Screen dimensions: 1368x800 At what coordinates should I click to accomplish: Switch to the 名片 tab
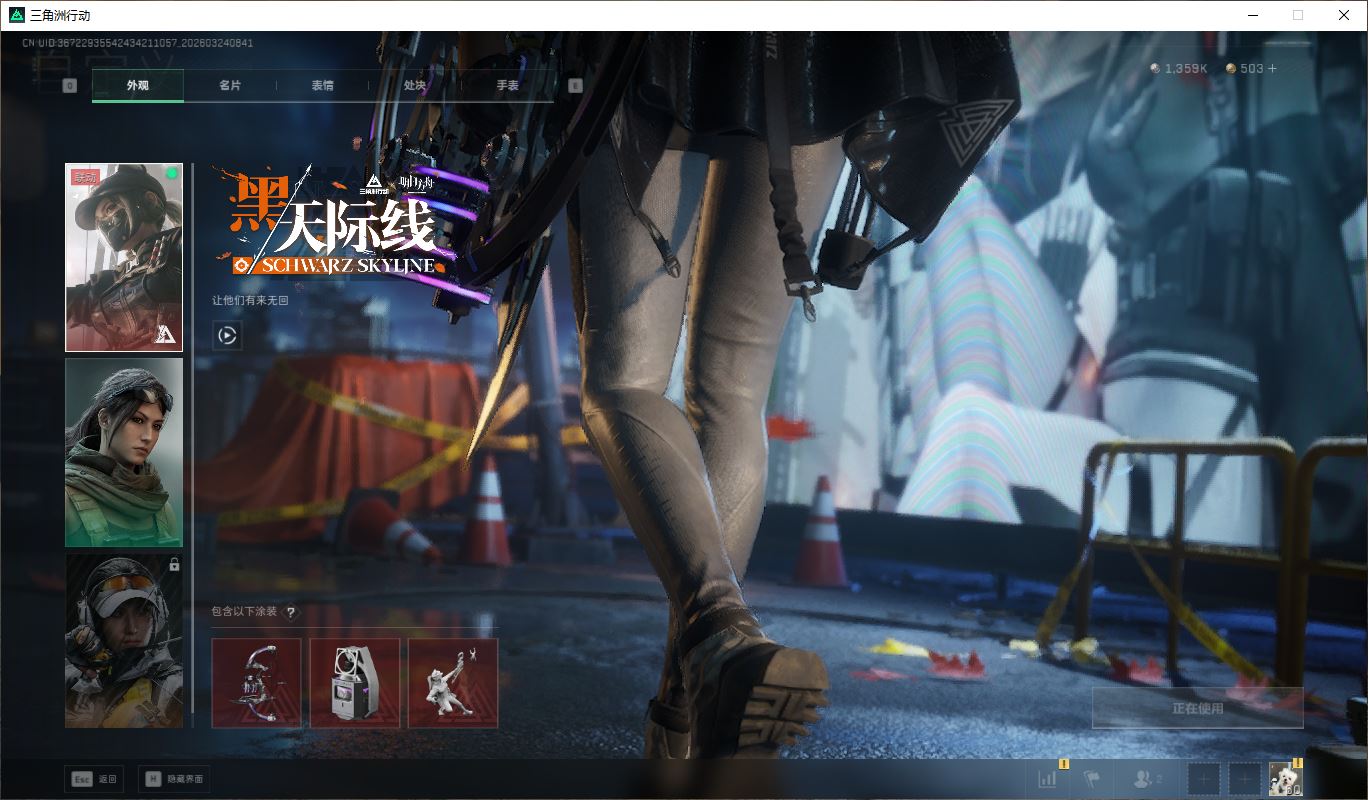[230, 86]
